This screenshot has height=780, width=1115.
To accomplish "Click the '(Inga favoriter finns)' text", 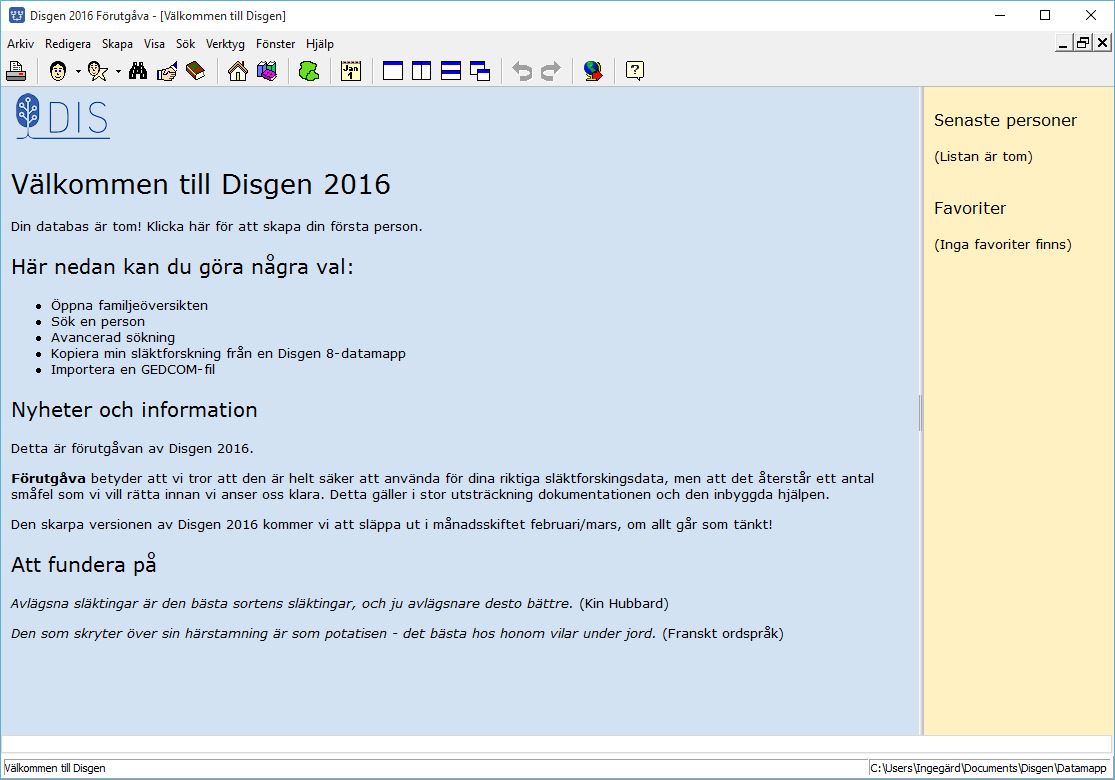I will [x=1003, y=245].
